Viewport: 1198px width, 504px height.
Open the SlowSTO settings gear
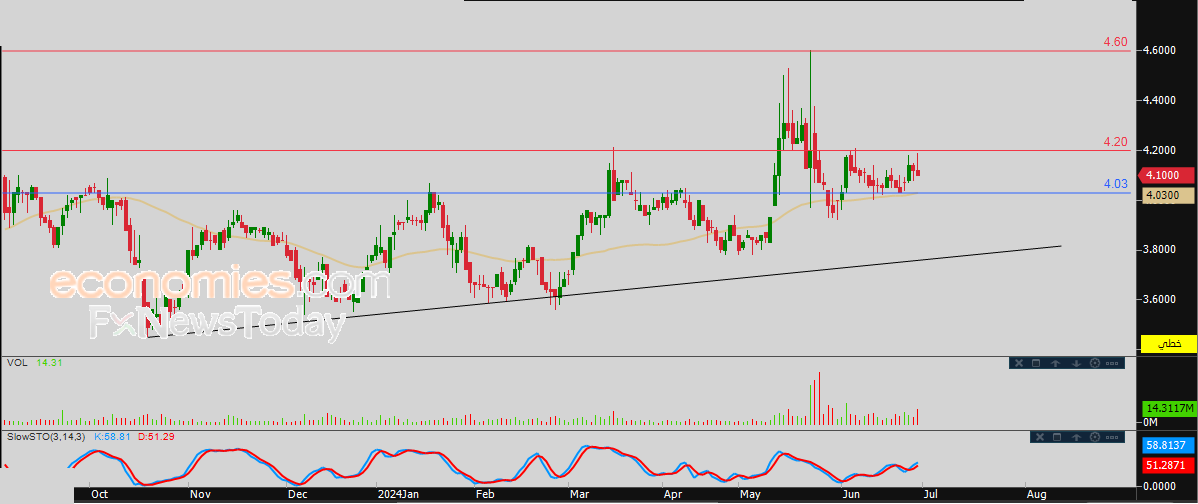tap(1095, 437)
